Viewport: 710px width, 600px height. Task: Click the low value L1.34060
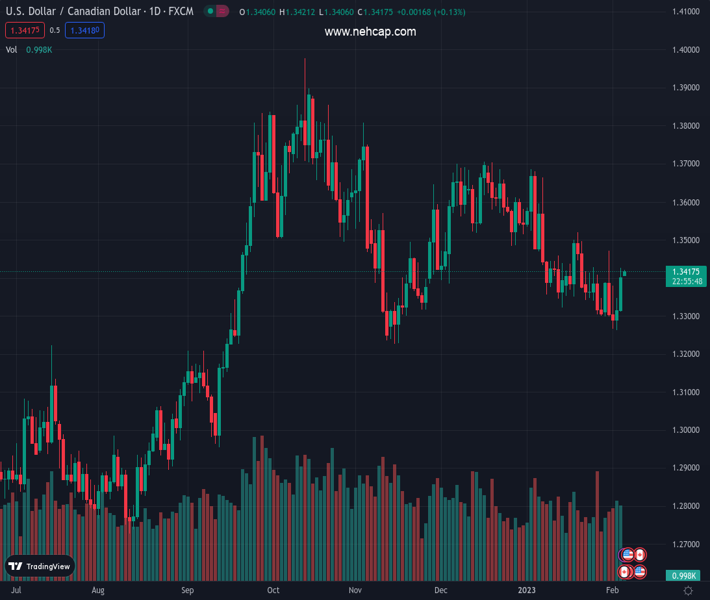click(x=336, y=12)
